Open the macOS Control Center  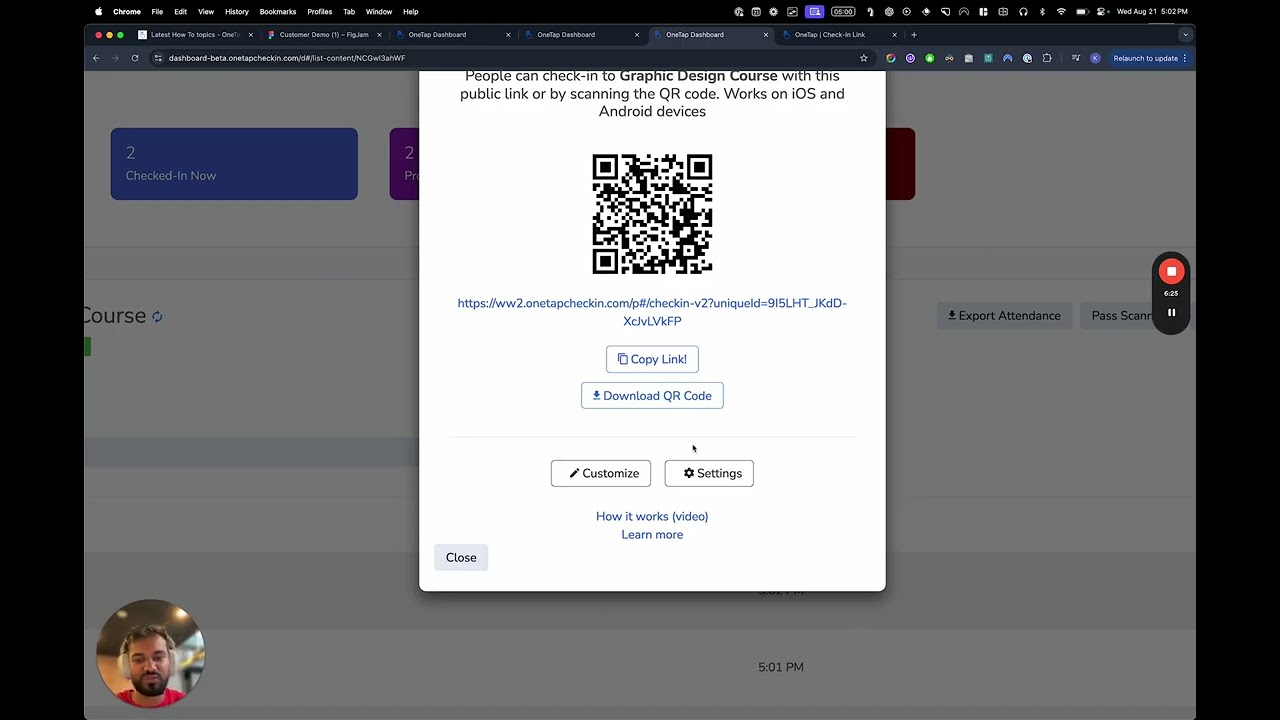click(x=1102, y=12)
